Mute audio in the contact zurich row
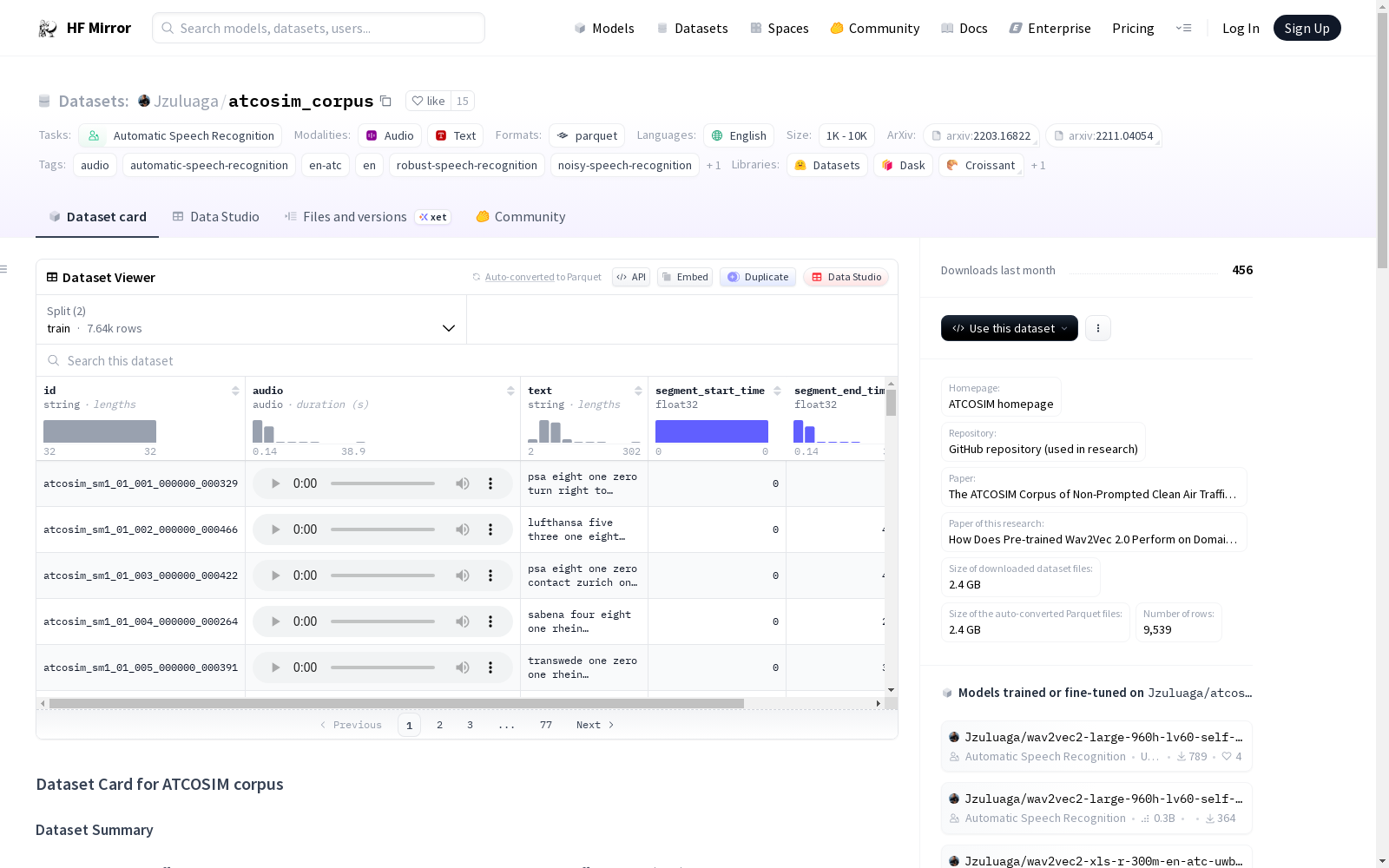The image size is (1389, 868). tap(463, 575)
